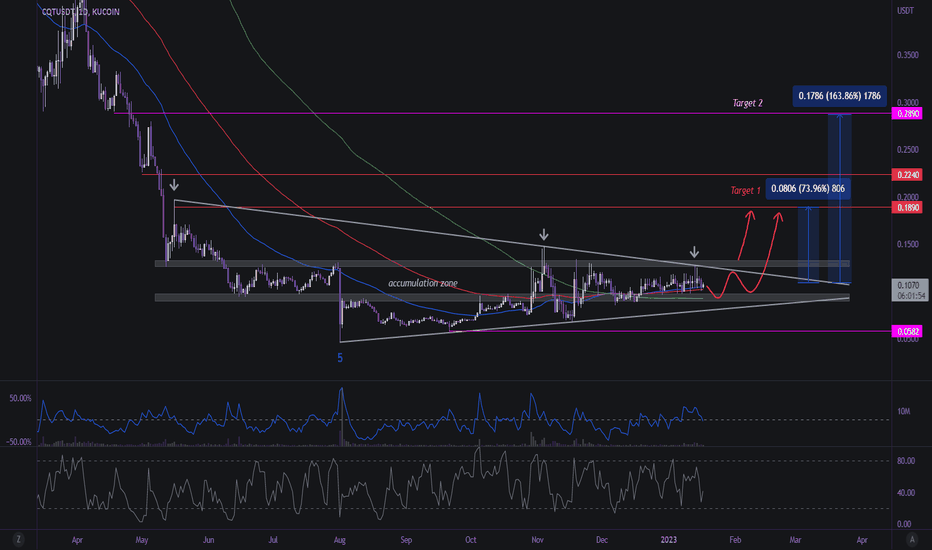Click the 80.00 oscillator scale label

point(905,461)
